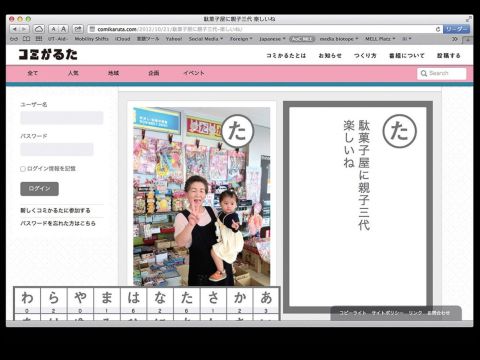480x360 pixels.
Task: Open the Yahoo! bookmark
Action: 174,39
